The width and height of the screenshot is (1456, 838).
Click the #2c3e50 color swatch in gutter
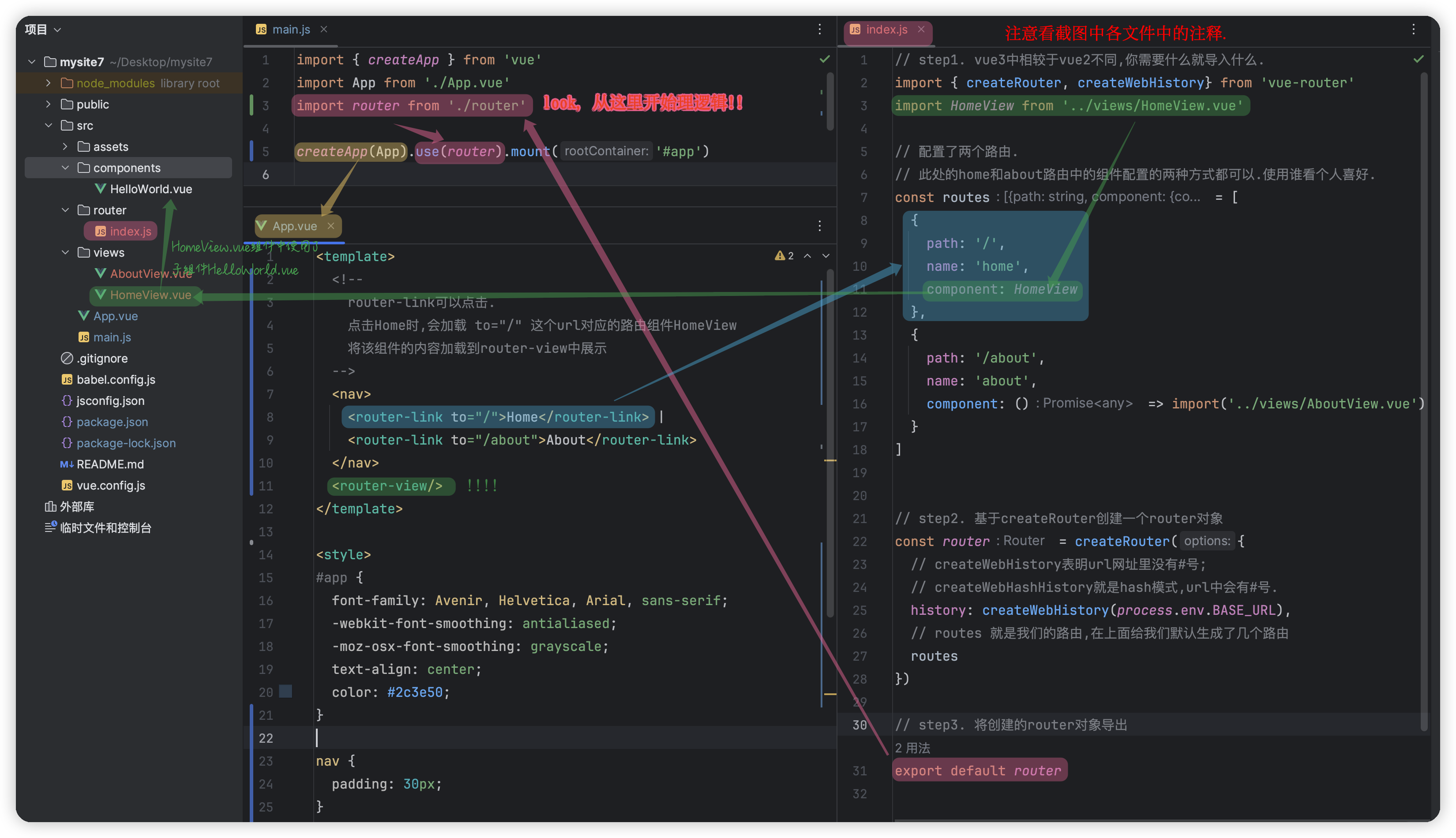[285, 691]
